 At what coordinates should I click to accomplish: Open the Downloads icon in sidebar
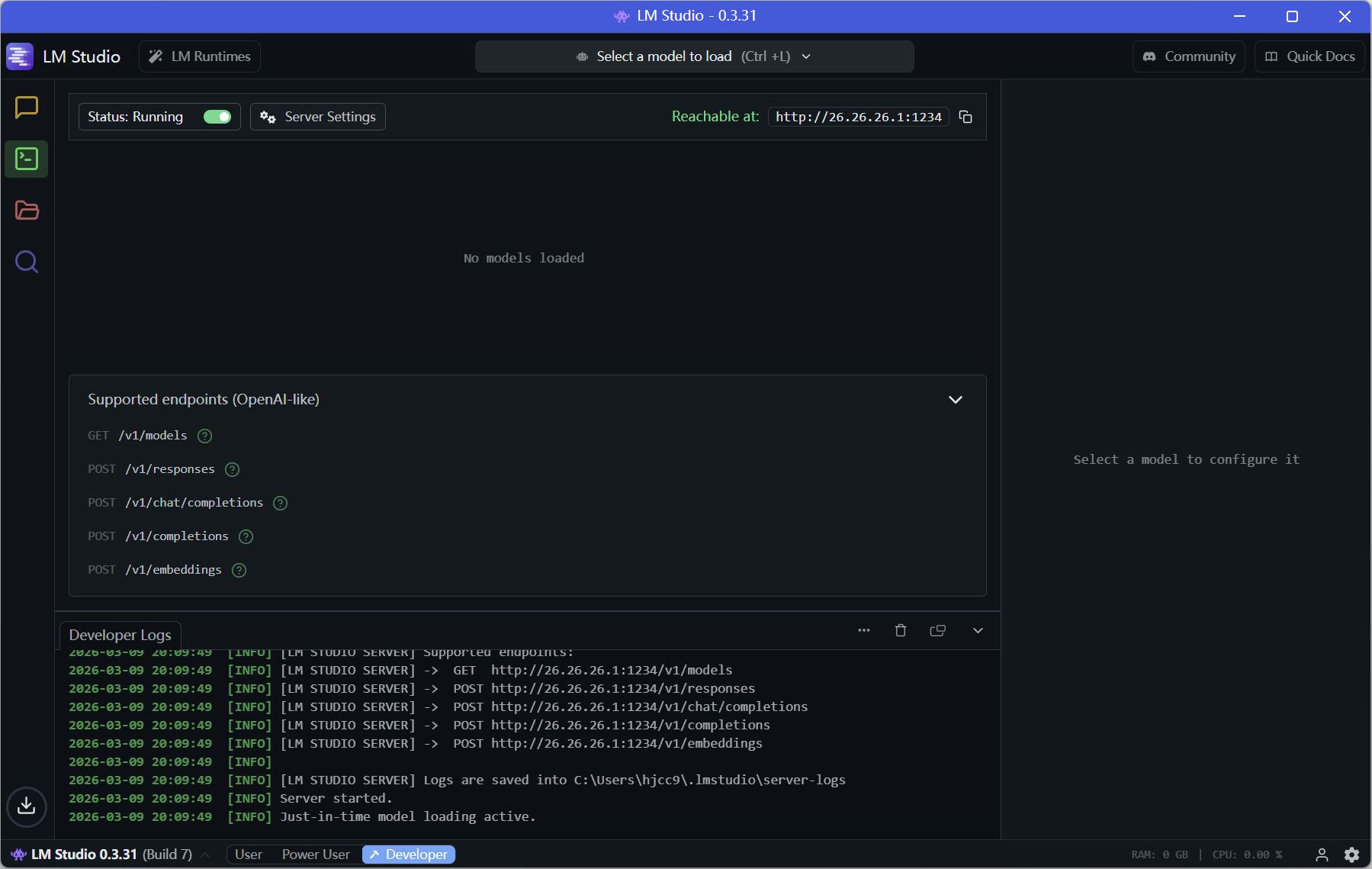click(x=27, y=806)
